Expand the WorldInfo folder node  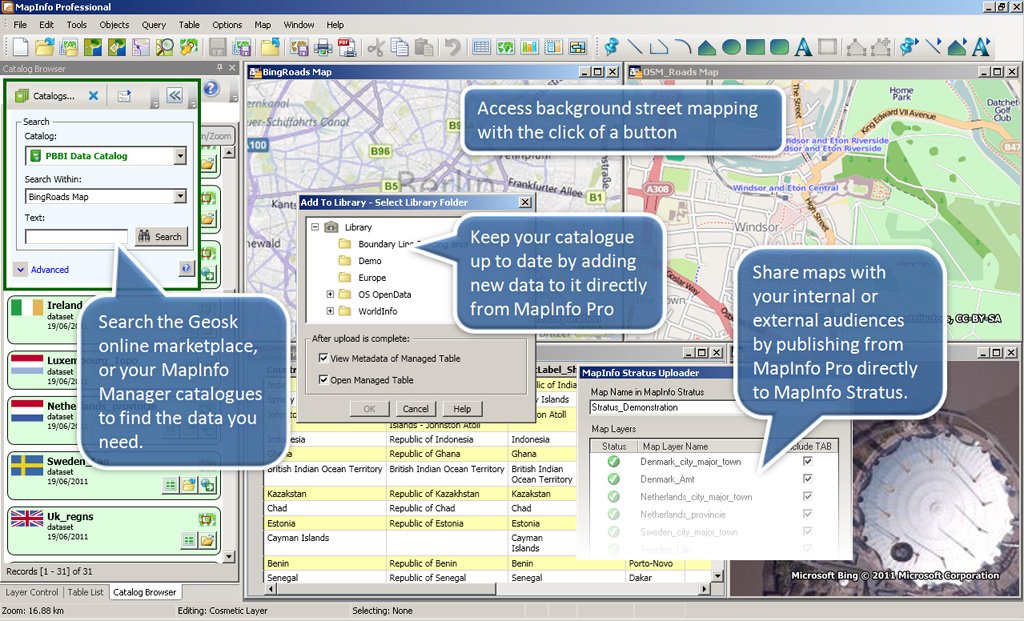tap(330, 311)
